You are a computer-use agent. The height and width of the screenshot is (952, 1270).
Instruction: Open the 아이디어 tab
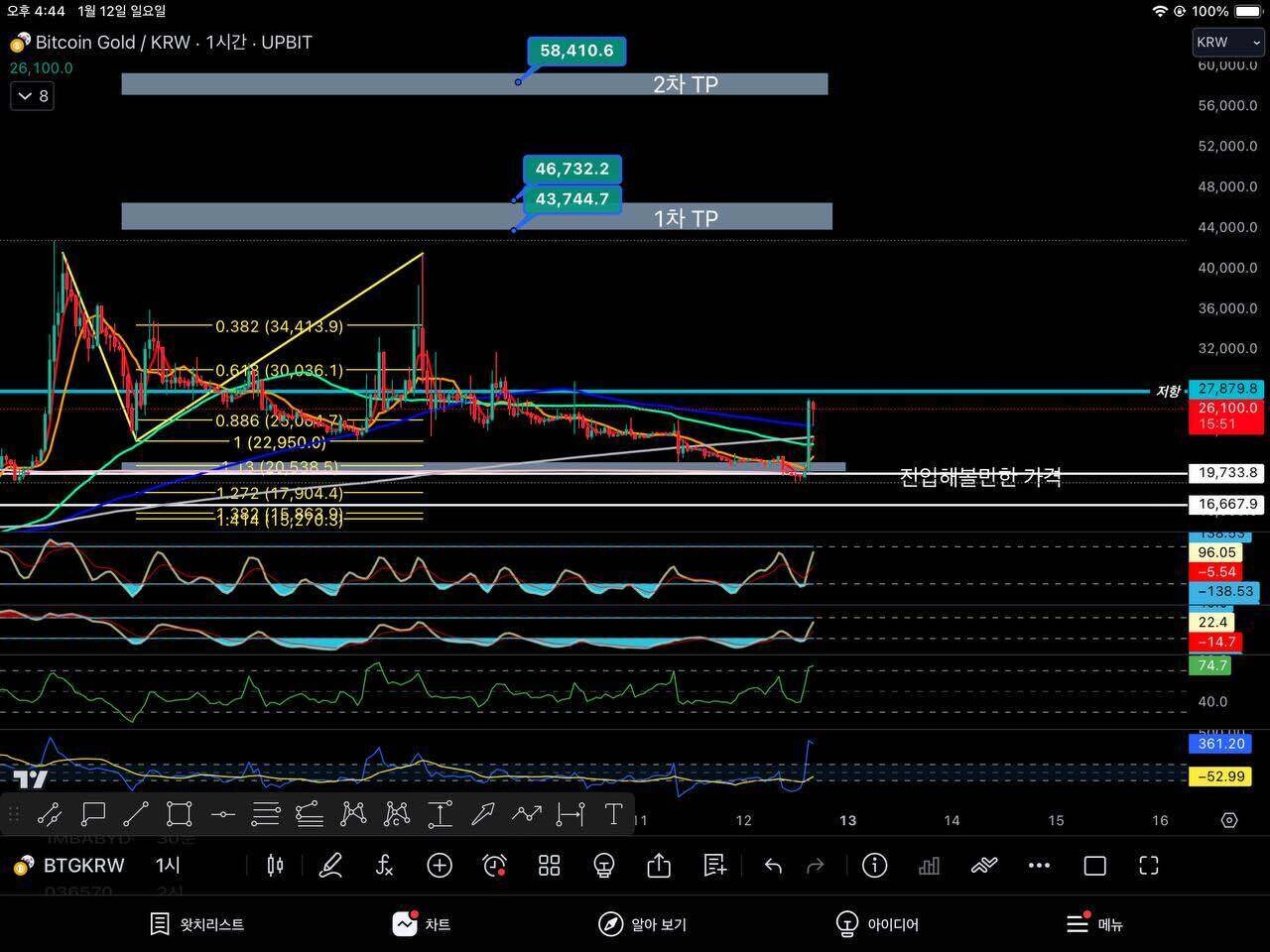tap(877, 924)
